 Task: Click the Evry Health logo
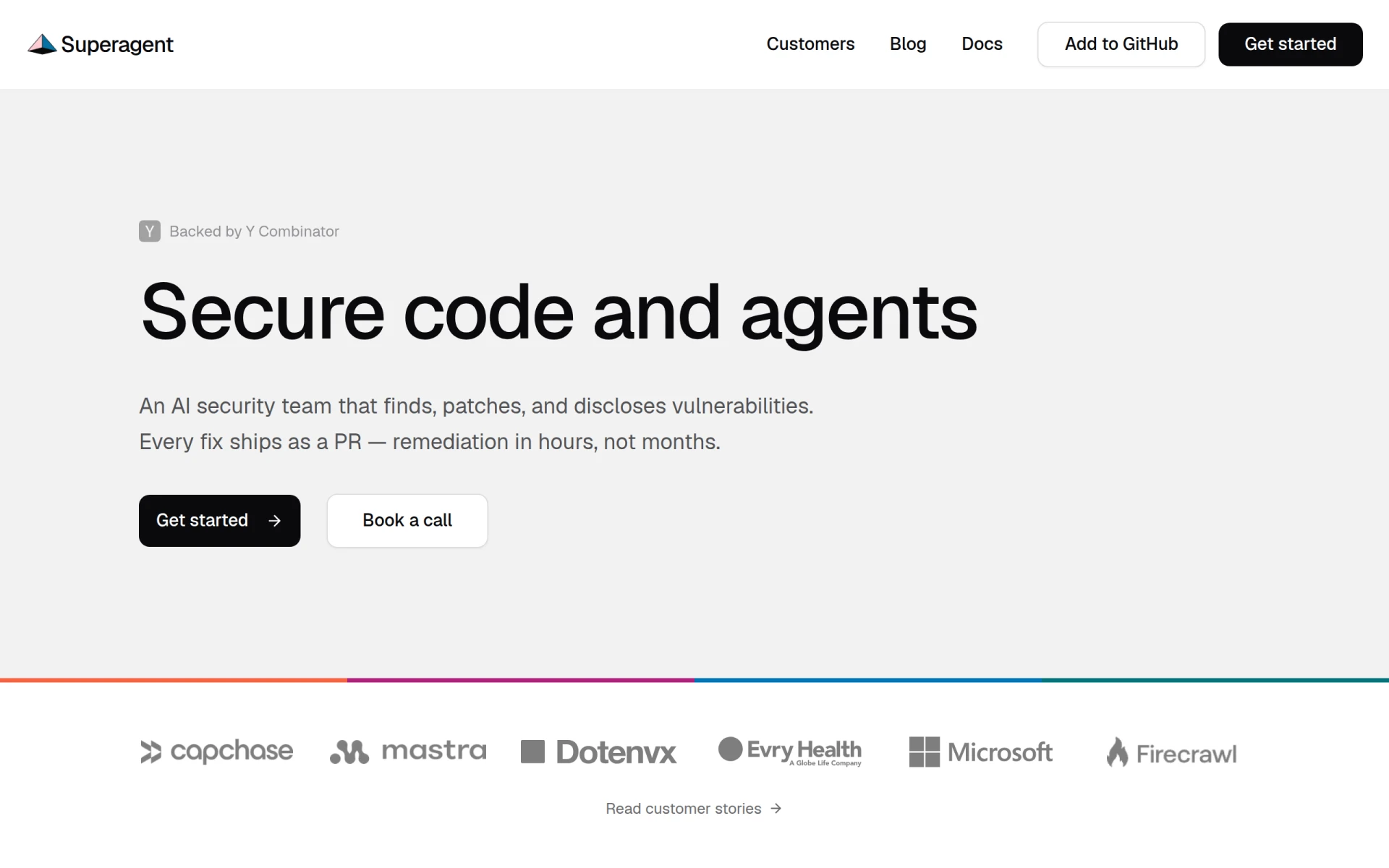point(789,752)
